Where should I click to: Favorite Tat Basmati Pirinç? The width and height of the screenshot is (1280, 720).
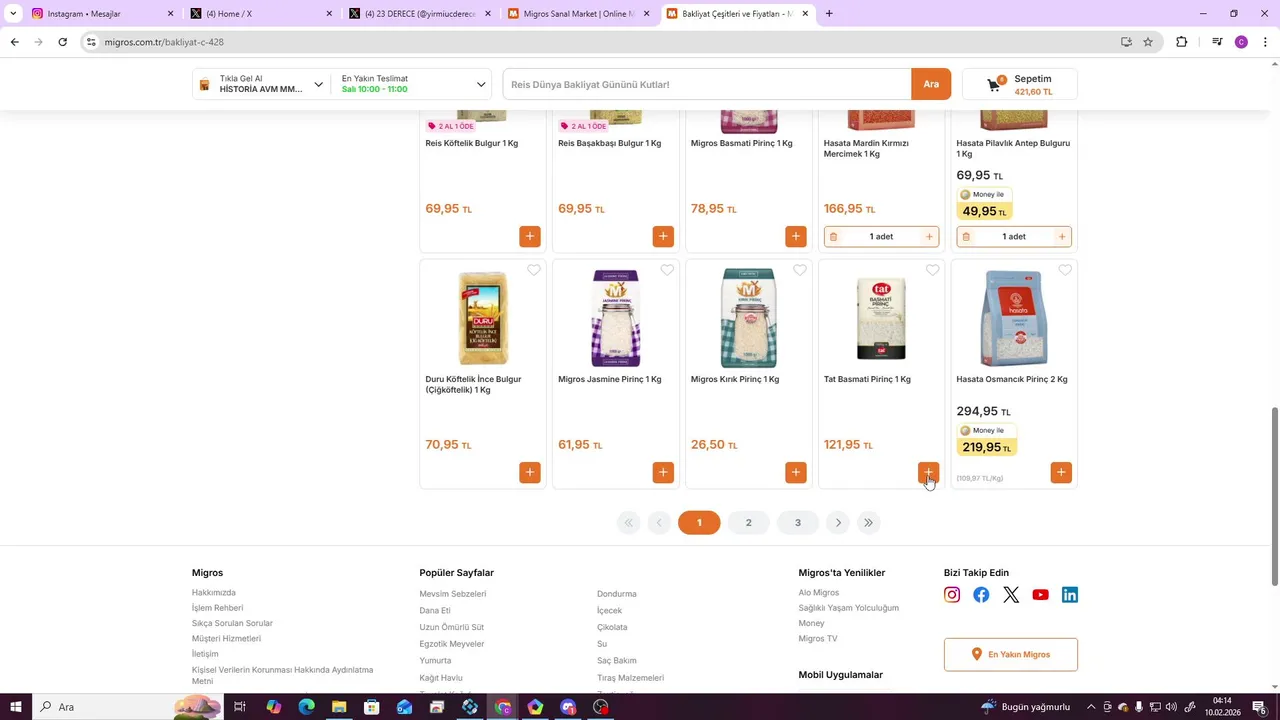click(933, 270)
